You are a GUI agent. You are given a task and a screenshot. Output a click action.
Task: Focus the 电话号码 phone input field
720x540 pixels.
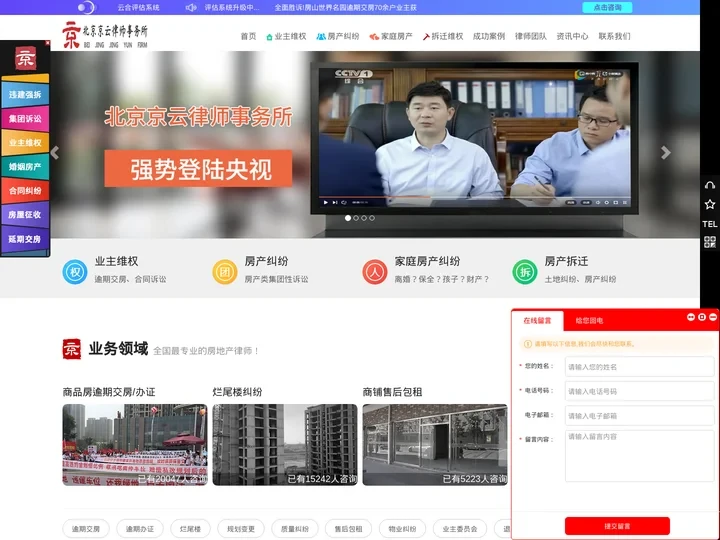(639, 391)
